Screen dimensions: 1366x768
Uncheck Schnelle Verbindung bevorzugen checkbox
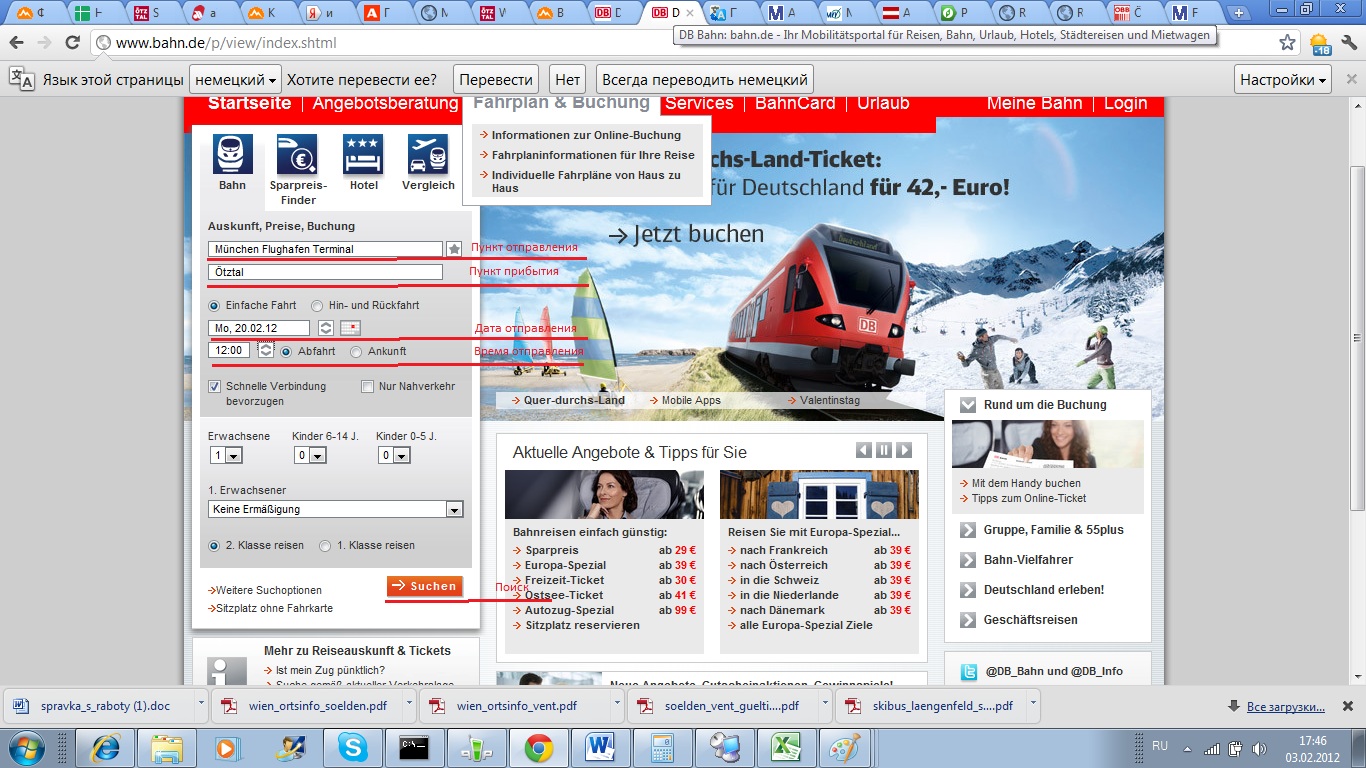tap(214, 387)
